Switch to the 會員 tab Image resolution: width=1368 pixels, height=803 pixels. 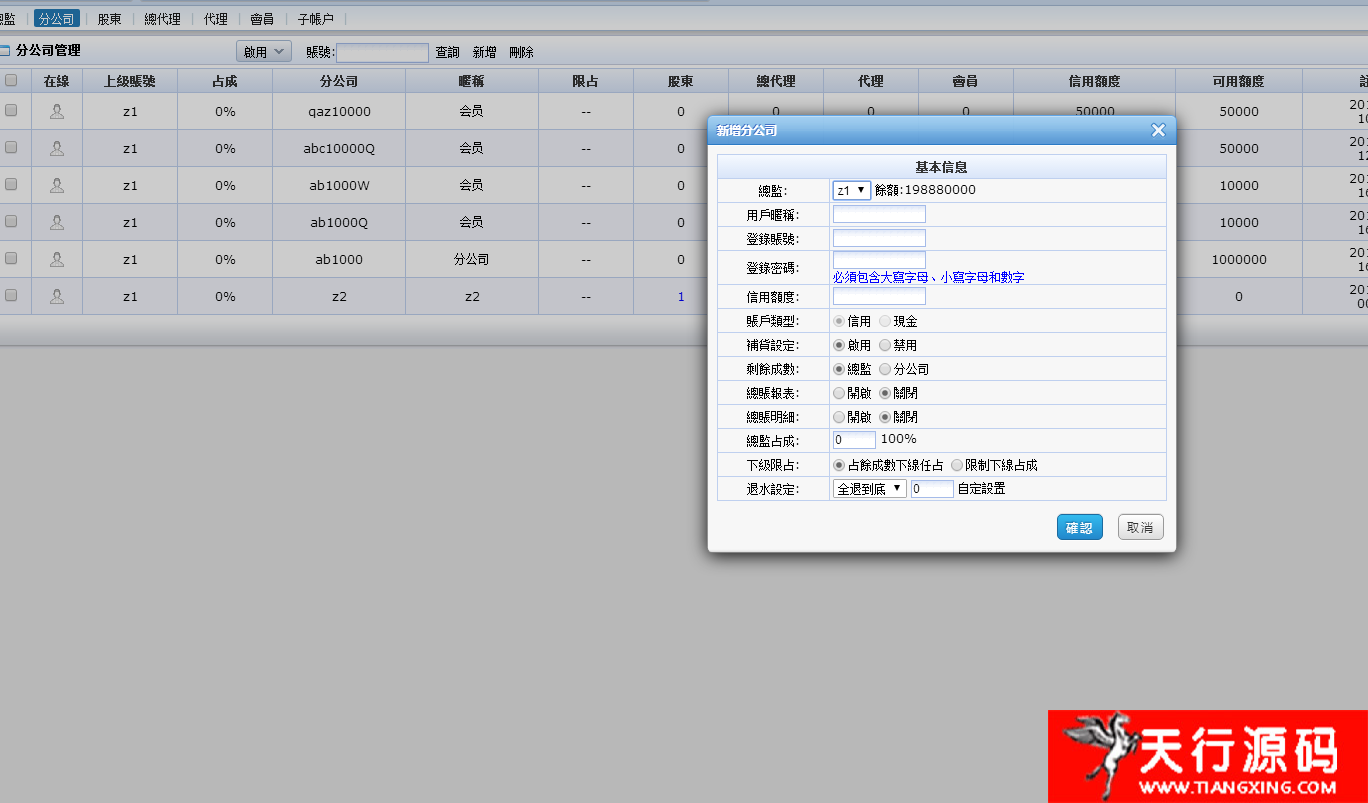coord(262,19)
